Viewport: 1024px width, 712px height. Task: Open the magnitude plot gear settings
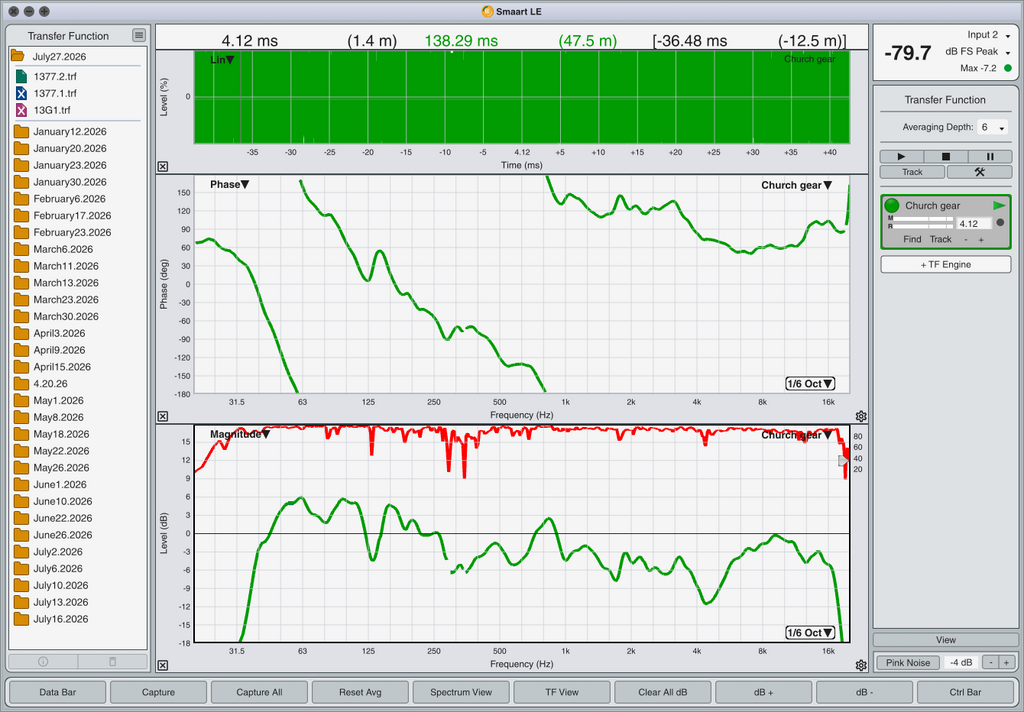coord(861,665)
